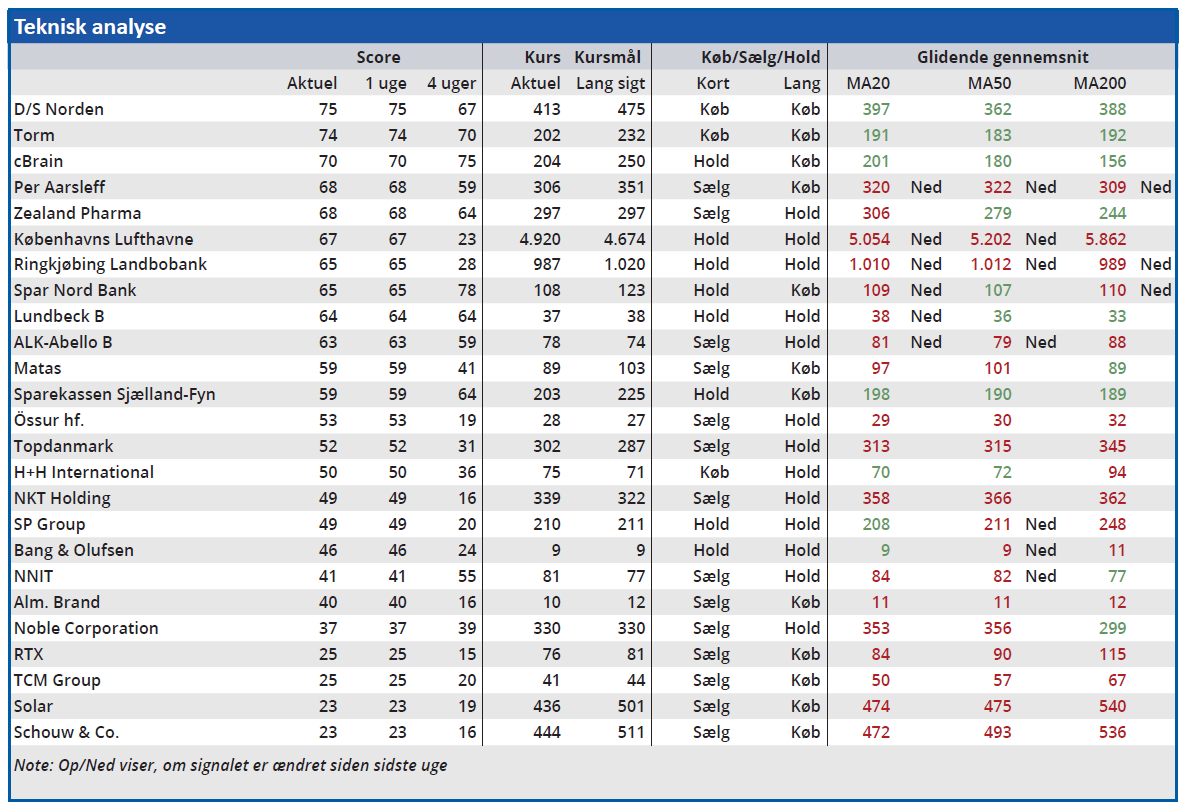Select Sparekassen Sjælland-Fyn in the list
The width and height of the screenshot is (1186, 809).
pos(114,394)
